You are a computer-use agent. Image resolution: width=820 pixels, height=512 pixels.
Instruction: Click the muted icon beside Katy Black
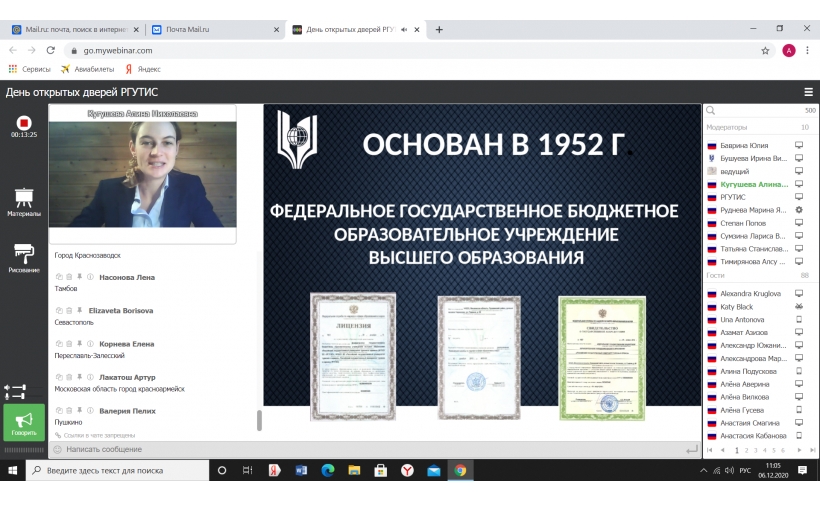(x=799, y=306)
